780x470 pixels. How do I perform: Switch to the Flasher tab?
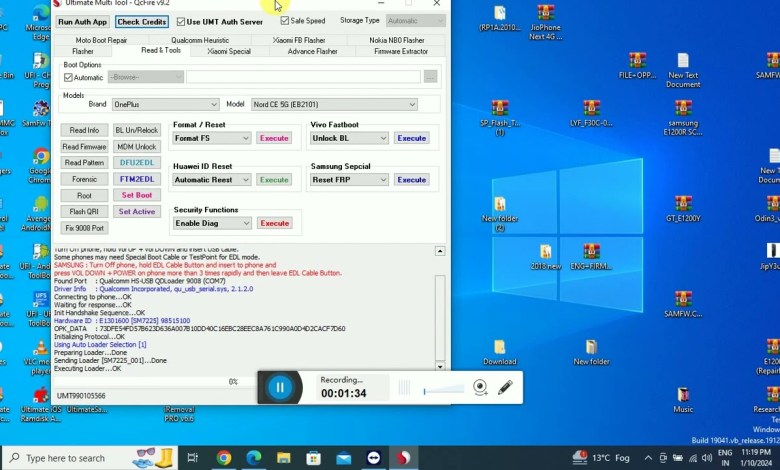(x=83, y=51)
